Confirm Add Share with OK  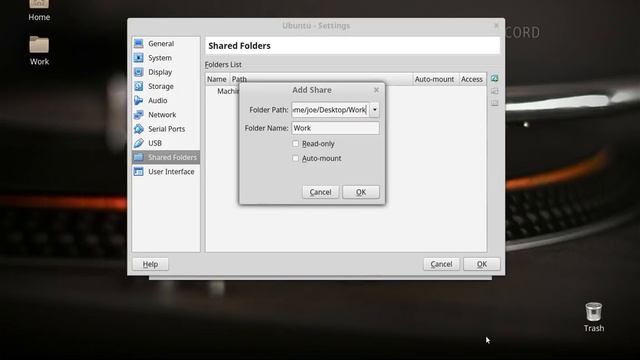(x=361, y=192)
